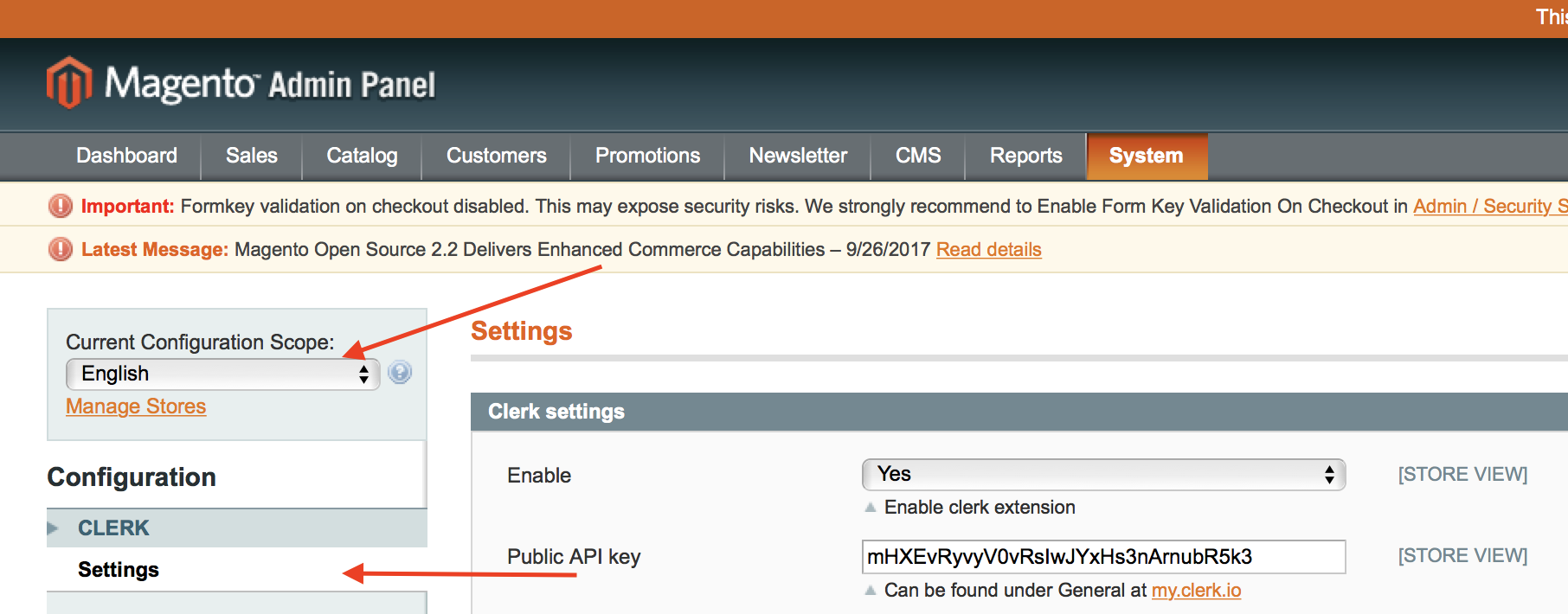Open the Enable Yes dropdown
Screen dimensions: 1568x614
click(x=1103, y=474)
